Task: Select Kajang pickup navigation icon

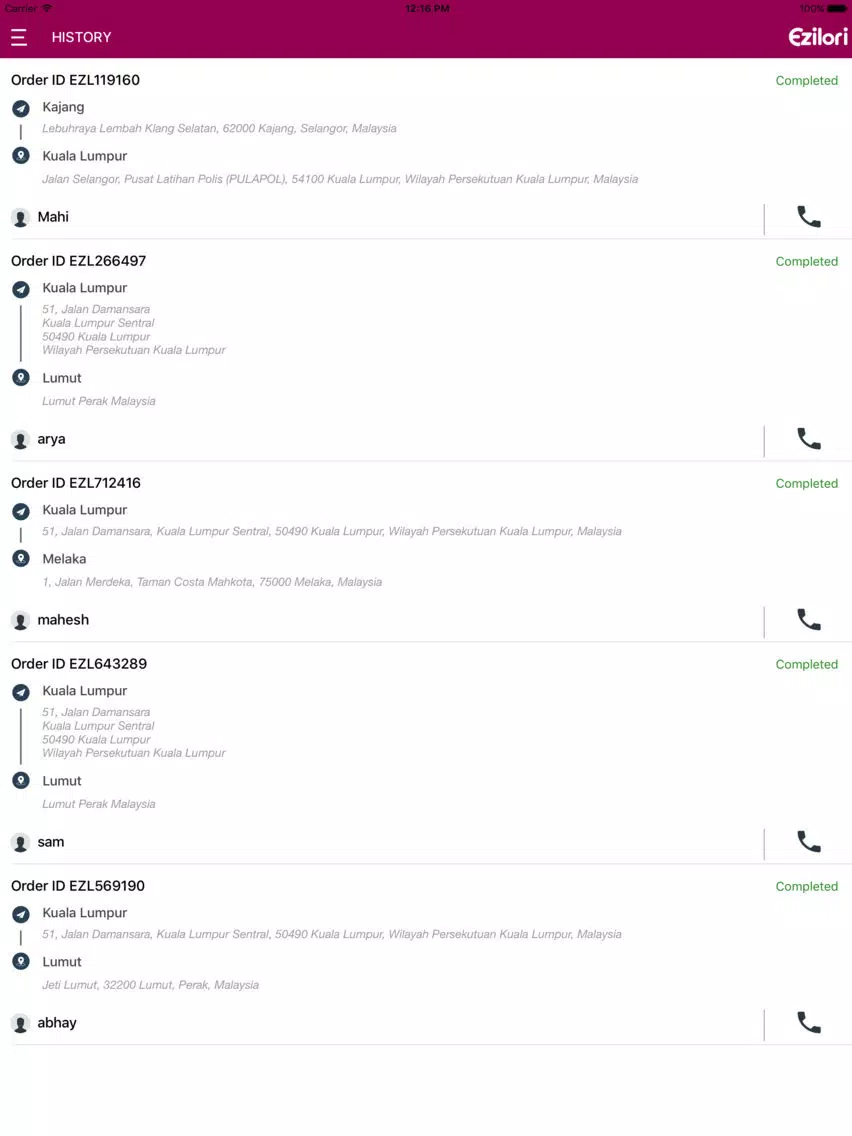Action: [x=21, y=109]
